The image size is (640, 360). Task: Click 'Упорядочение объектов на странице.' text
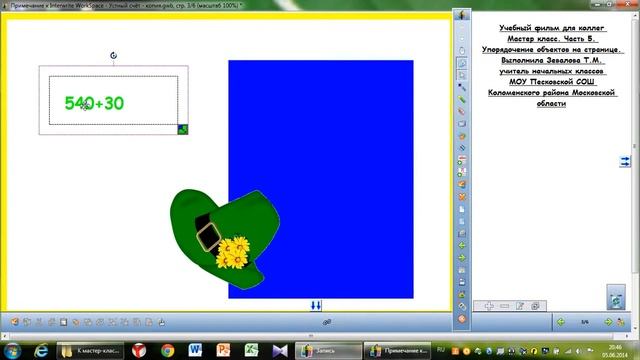pos(551,49)
